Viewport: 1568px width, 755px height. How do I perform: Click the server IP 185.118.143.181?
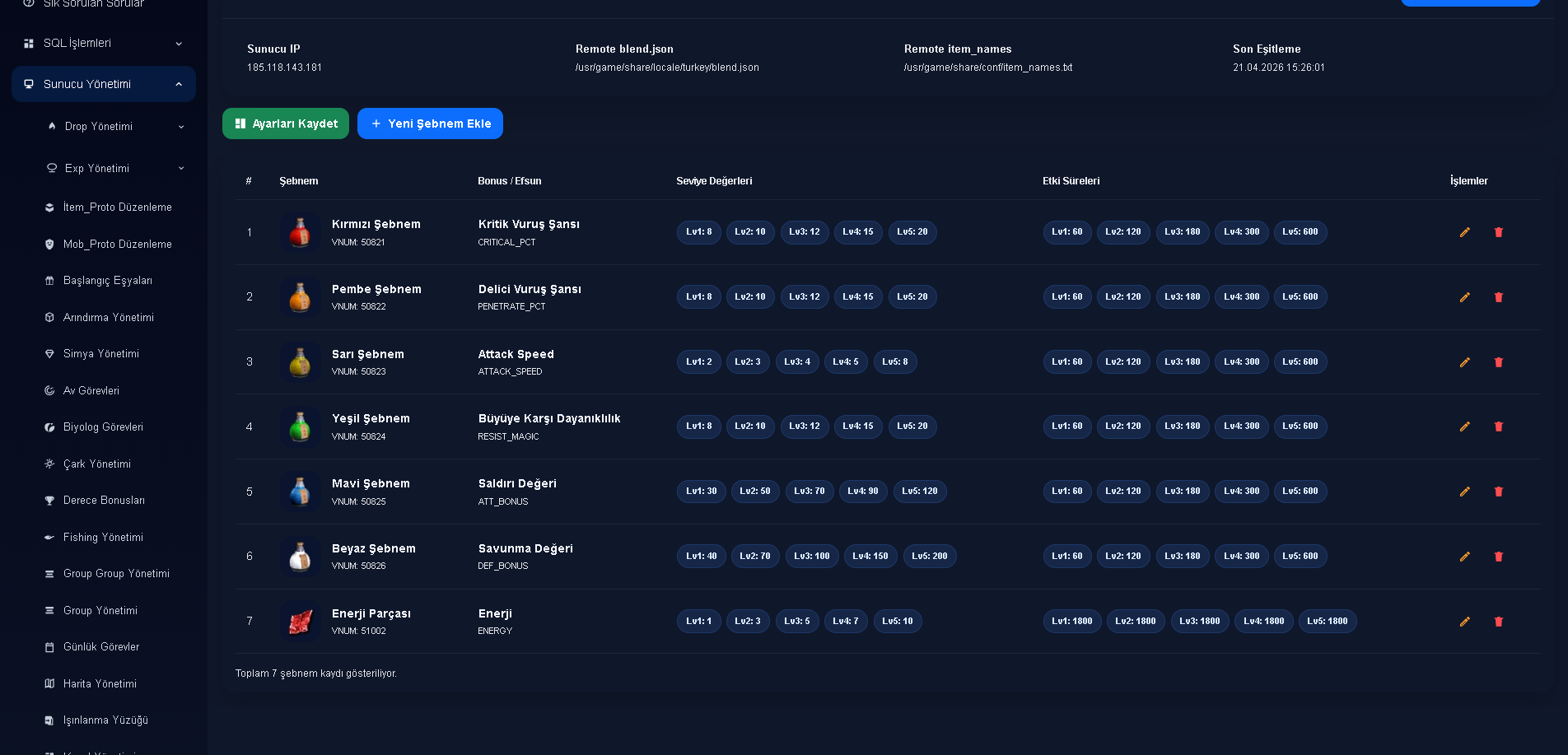tap(284, 68)
